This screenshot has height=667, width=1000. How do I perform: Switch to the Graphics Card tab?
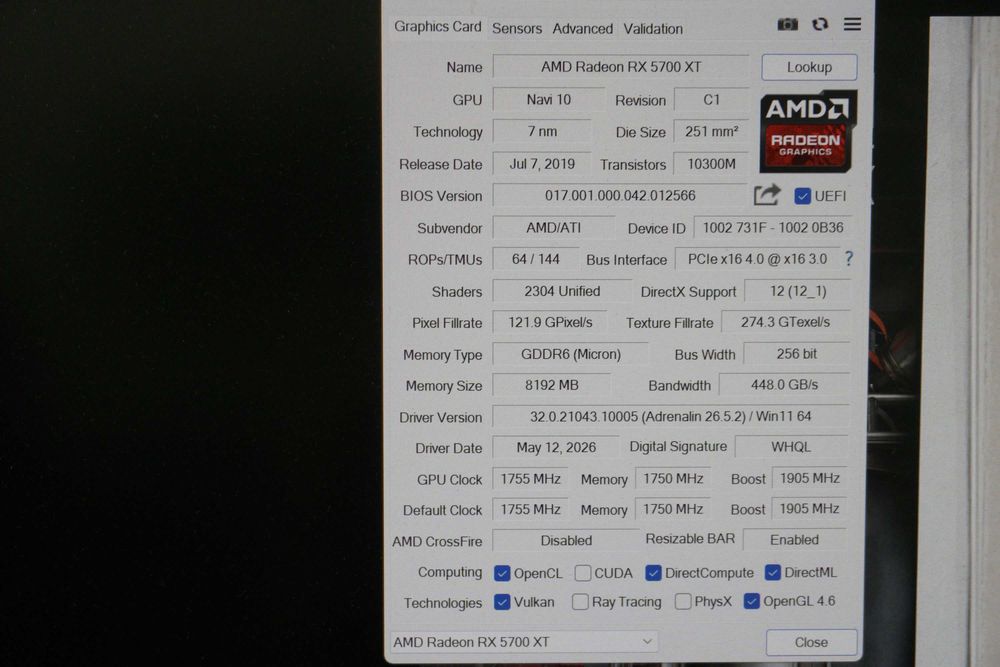(438, 27)
